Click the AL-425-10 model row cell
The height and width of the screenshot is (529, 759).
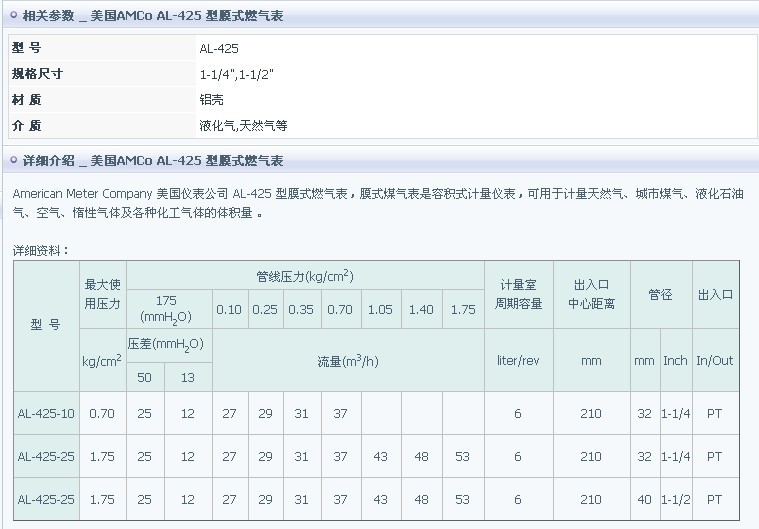(46, 413)
